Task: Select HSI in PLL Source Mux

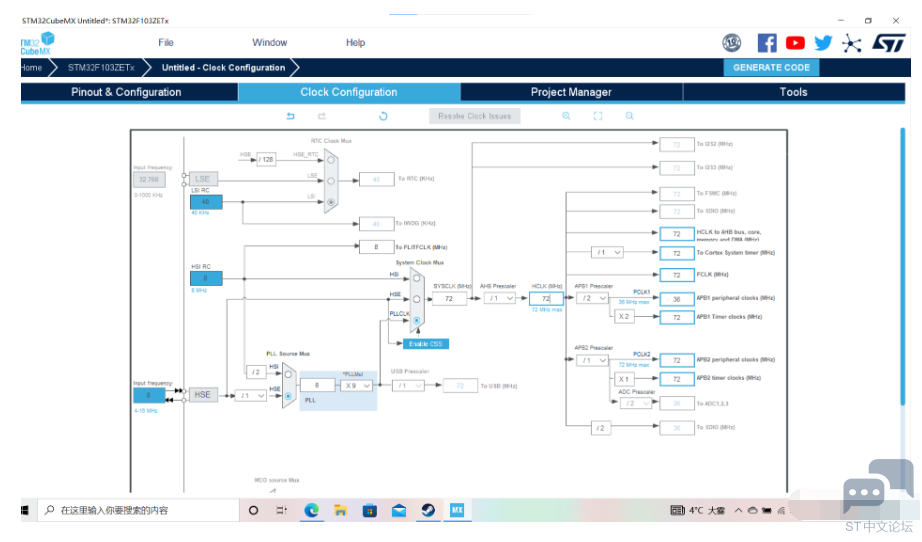Action: [288, 374]
